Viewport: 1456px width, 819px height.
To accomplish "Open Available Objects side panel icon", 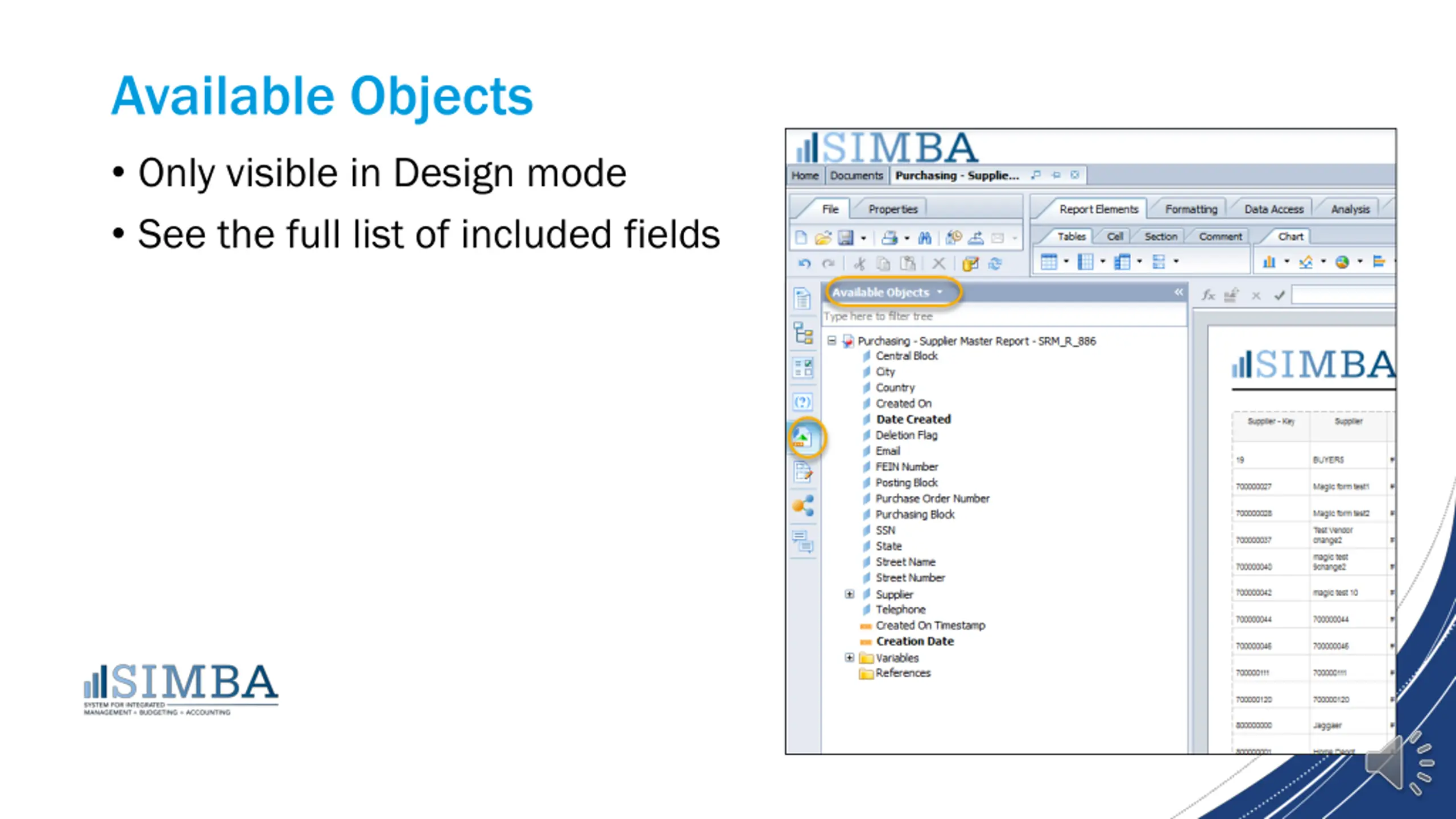I will click(804, 437).
